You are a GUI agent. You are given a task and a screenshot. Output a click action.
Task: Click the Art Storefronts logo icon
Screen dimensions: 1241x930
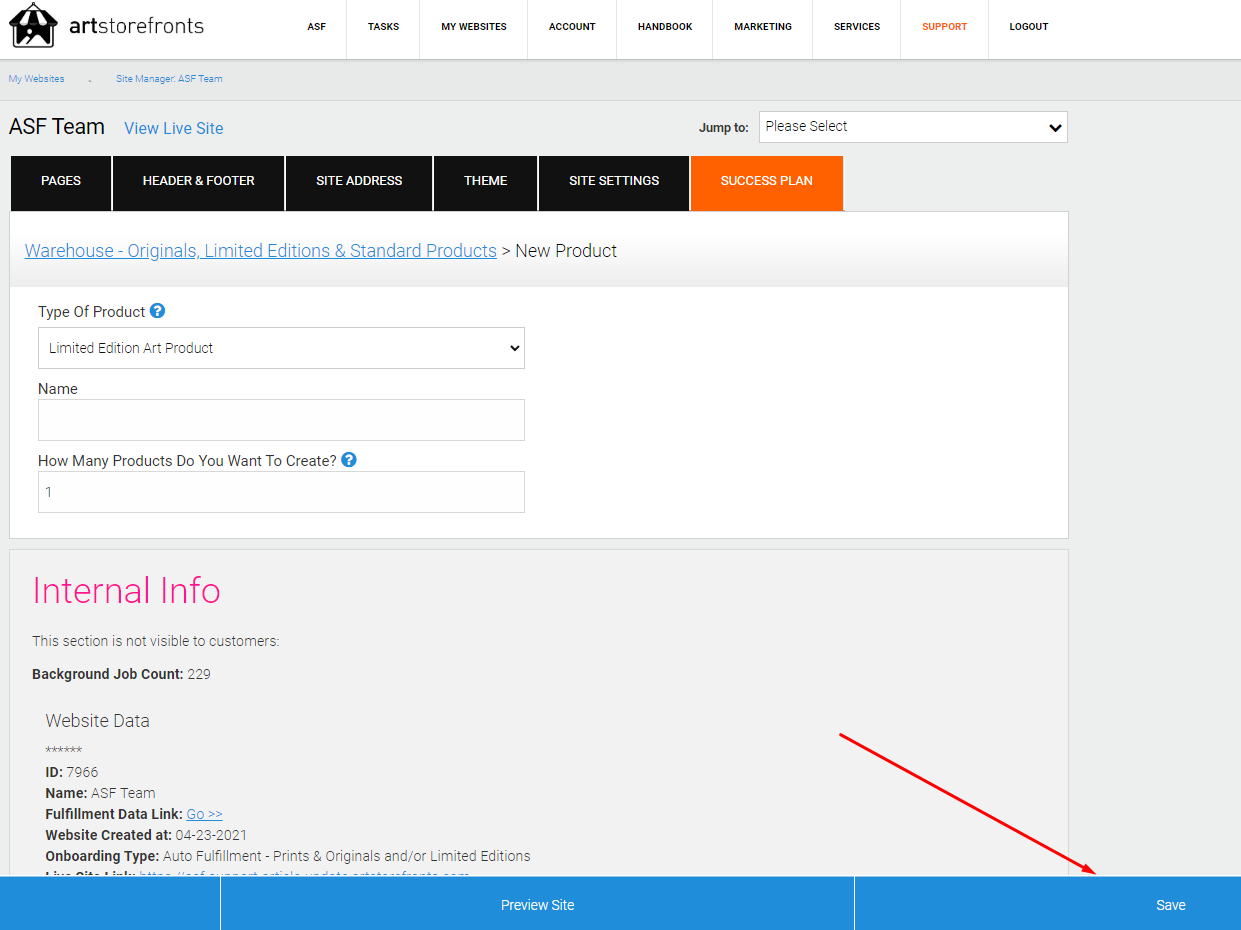[33, 25]
